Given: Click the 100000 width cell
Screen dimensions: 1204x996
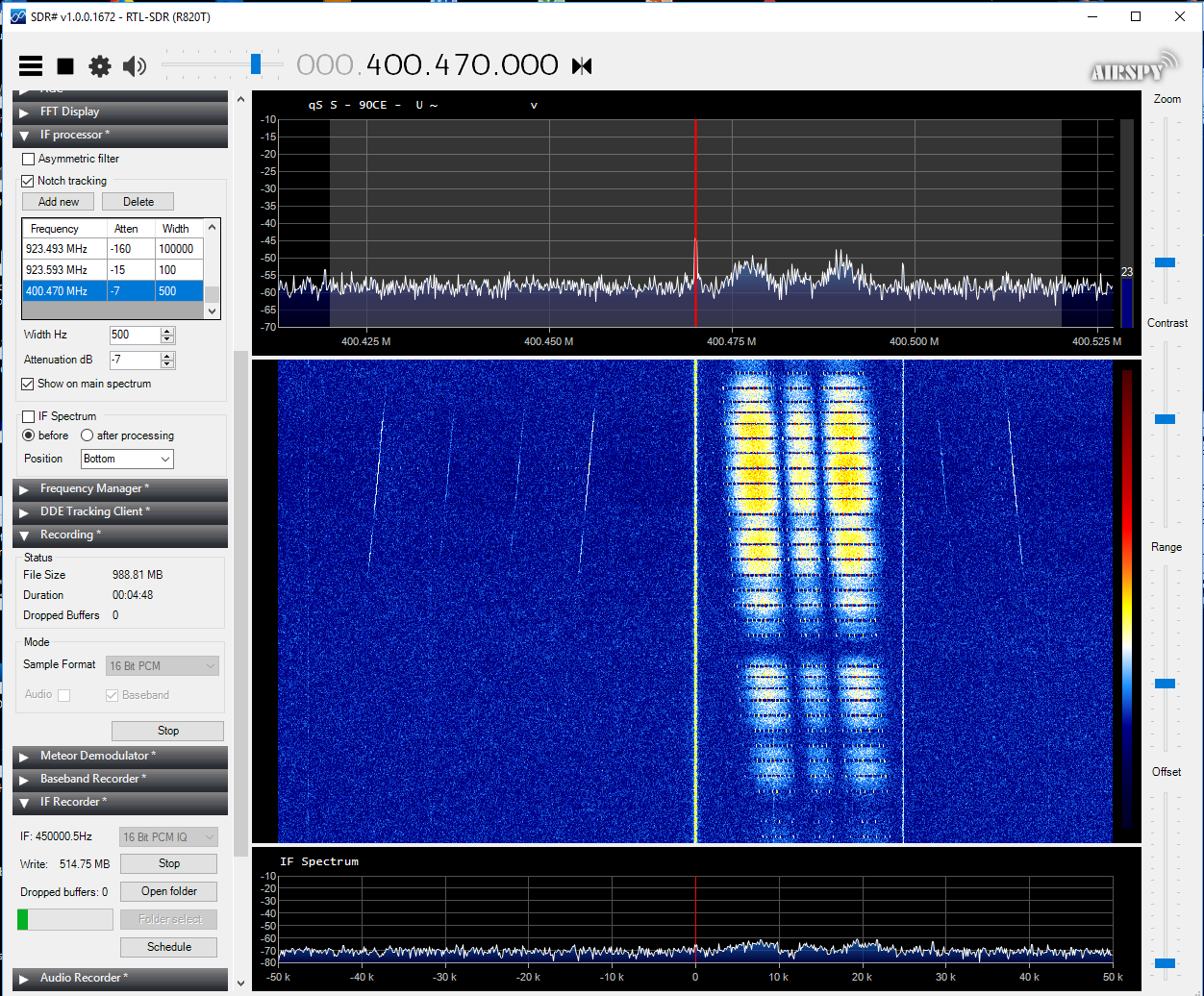Looking at the screenshot, I should [179, 249].
